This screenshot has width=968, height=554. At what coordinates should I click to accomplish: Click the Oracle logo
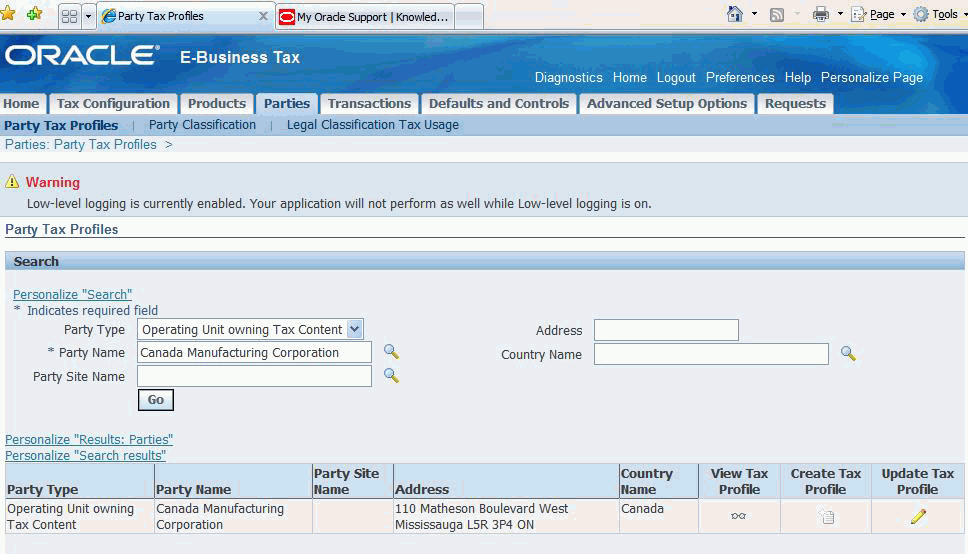point(82,56)
